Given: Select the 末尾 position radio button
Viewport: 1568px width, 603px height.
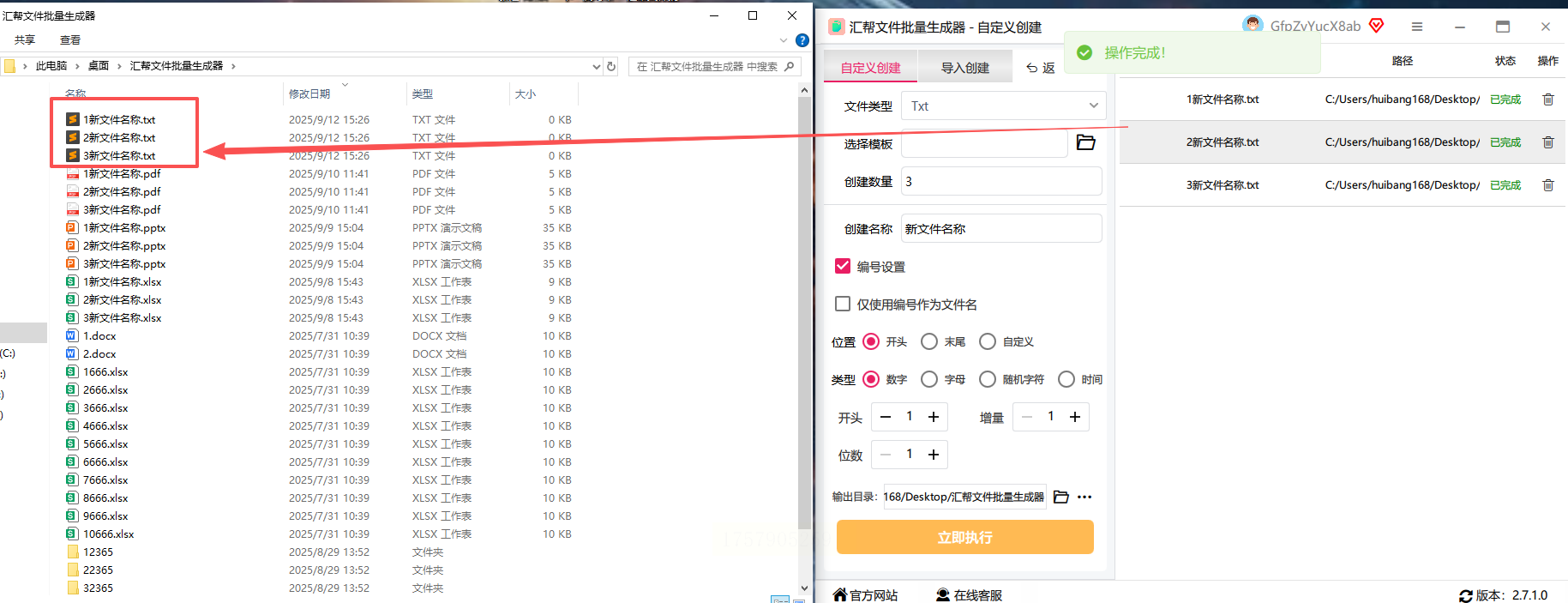Looking at the screenshot, I should [929, 341].
